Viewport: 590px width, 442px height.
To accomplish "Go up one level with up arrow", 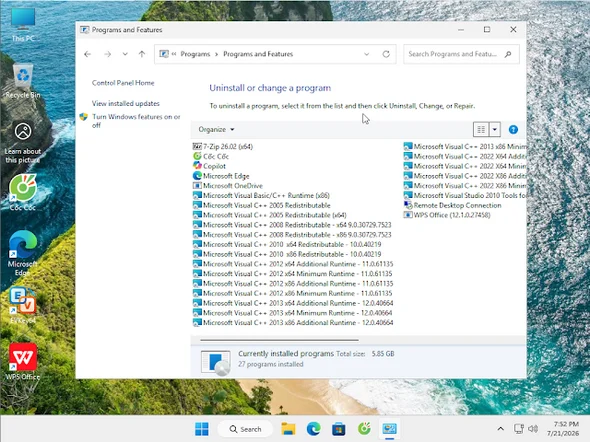I will pyautogui.click(x=142, y=54).
